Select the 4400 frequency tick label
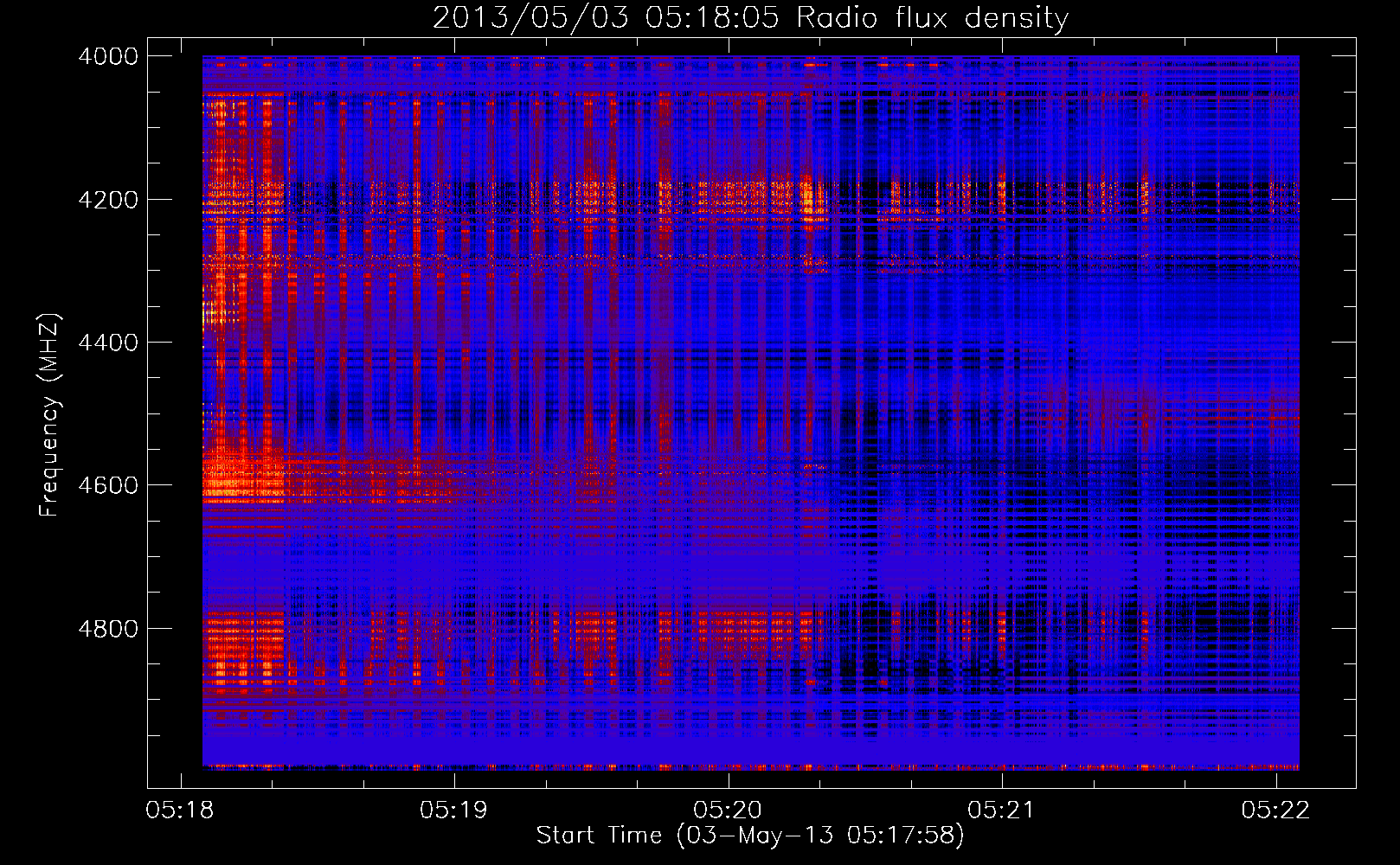Screen dimensions: 1400x865 [x=108, y=343]
